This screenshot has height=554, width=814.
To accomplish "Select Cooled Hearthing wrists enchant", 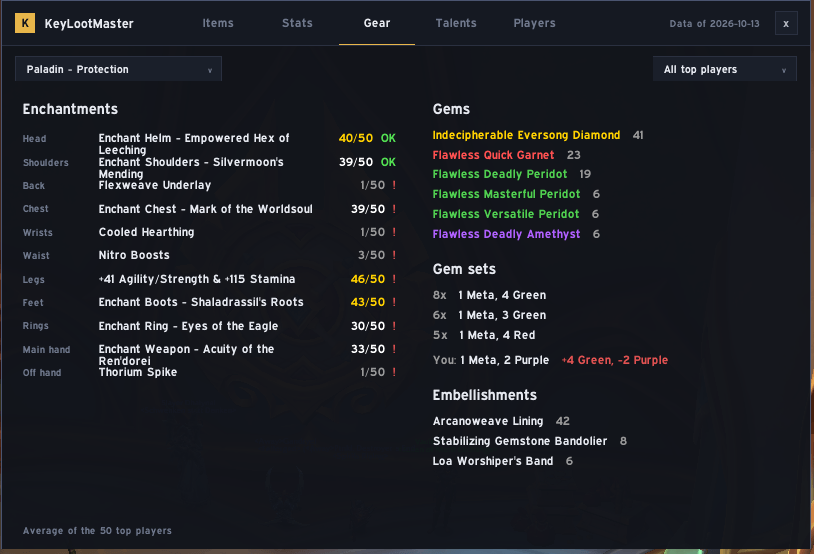I will [x=146, y=232].
